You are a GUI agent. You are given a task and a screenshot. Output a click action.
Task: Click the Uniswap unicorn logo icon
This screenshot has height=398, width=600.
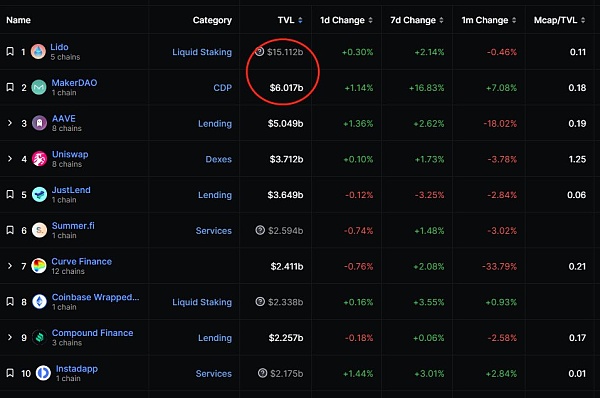[39, 159]
